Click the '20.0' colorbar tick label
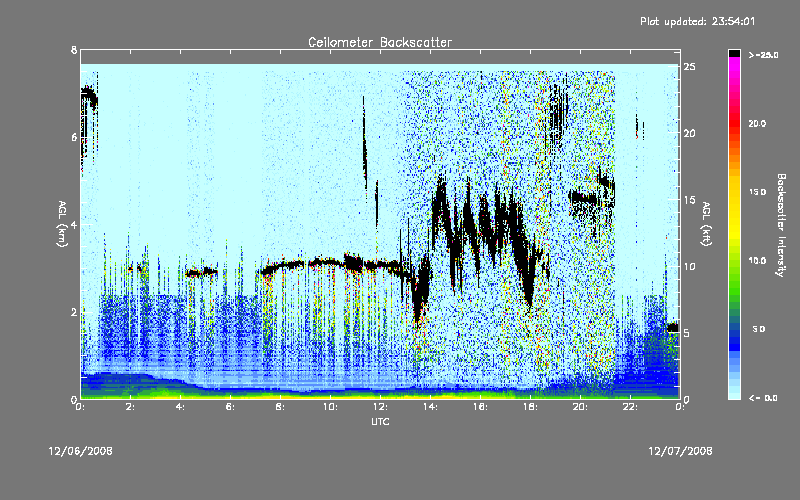Image resolution: width=800 pixels, height=500 pixels. [x=758, y=123]
